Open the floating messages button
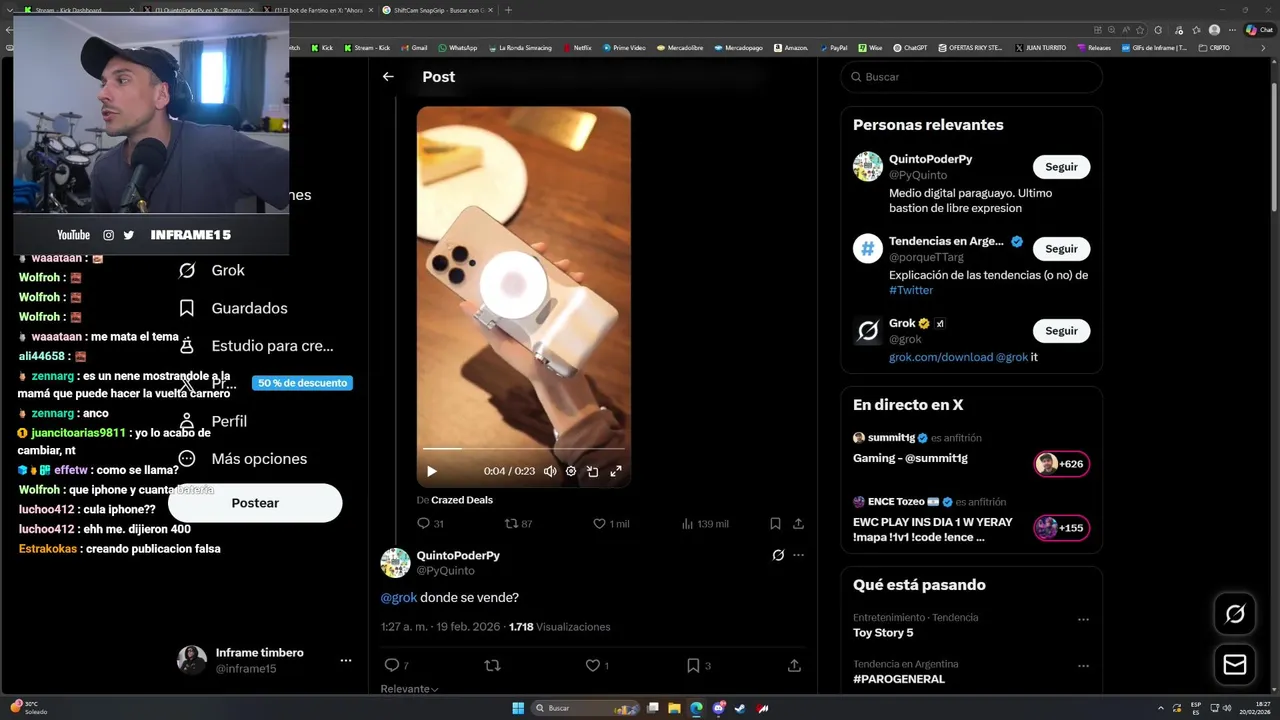1280x720 pixels. coord(1235,665)
